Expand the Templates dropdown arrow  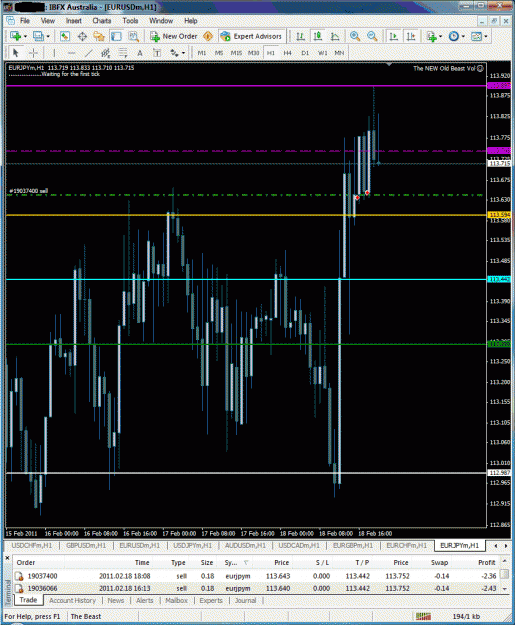click(486, 37)
